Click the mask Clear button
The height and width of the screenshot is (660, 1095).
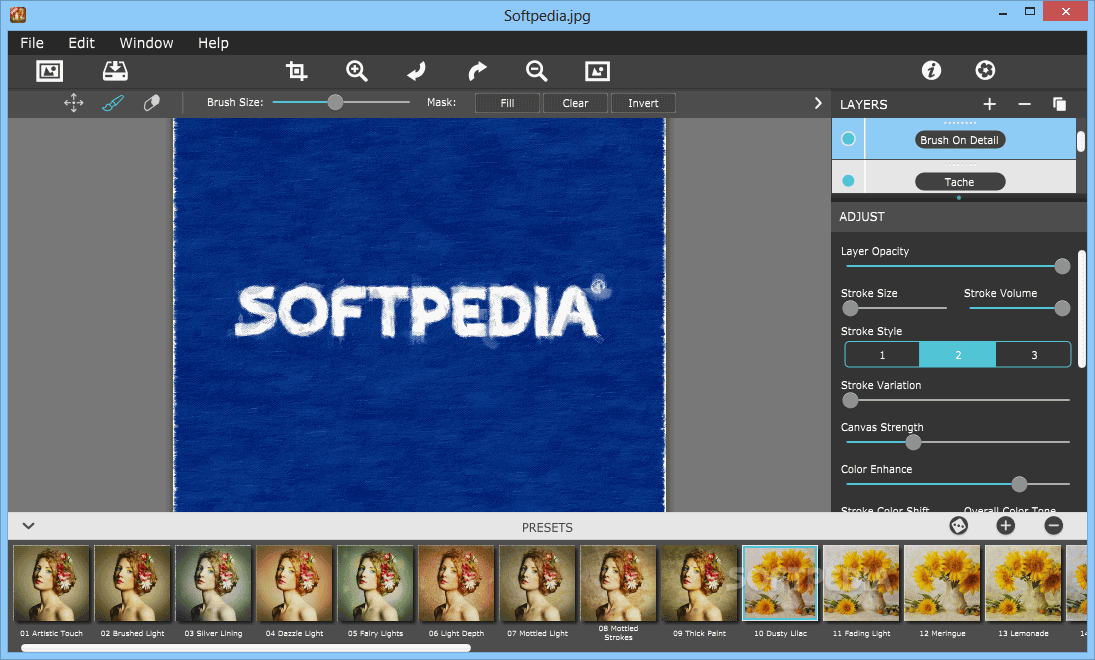pos(575,103)
